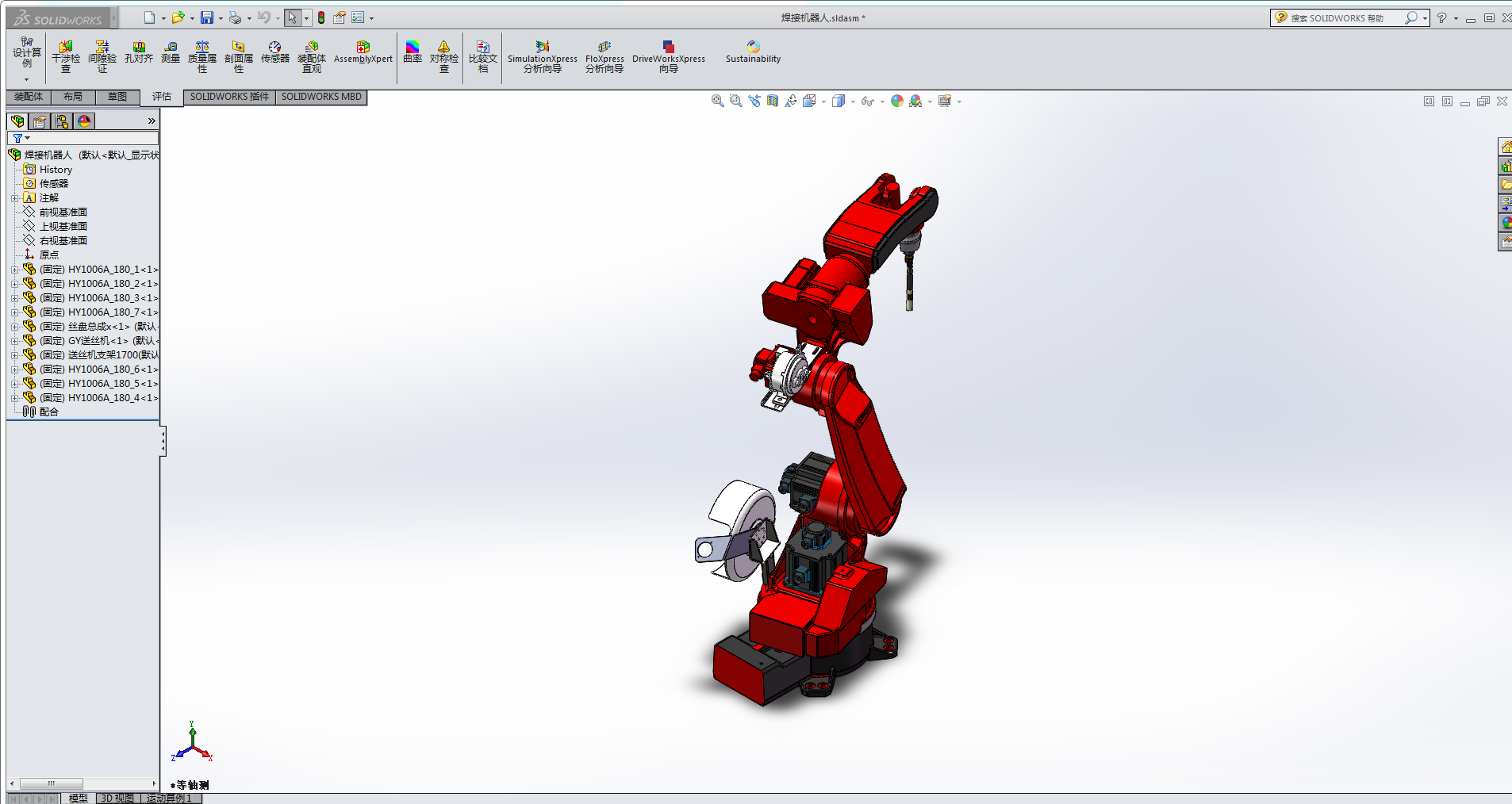
Task: Launch the DriveWorksXpress wizard
Action: (x=669, y=57)
